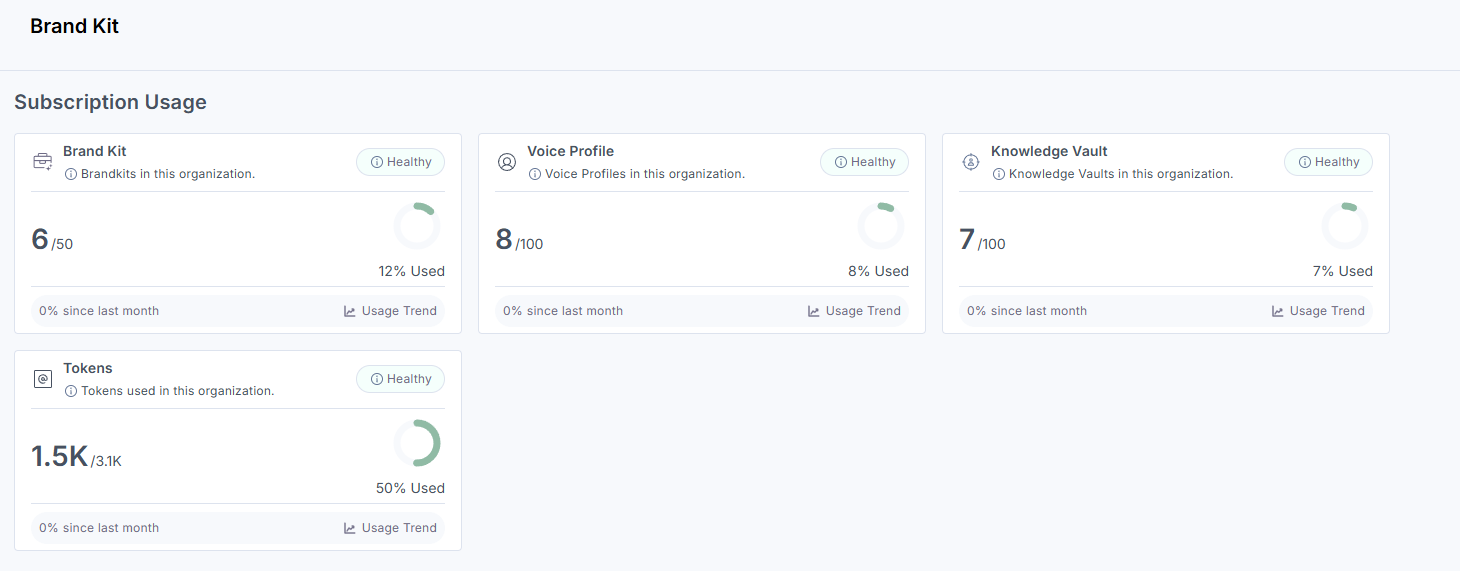Click '0% since last month' on Brand Kit card
This screenshot has width=1460, height=571.
(99, 311)
